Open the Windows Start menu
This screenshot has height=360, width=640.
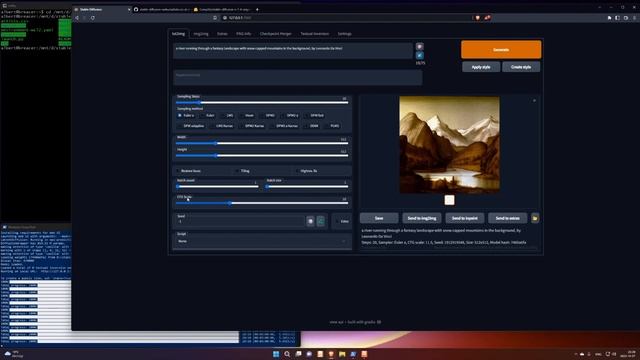(x=276, y=354)
